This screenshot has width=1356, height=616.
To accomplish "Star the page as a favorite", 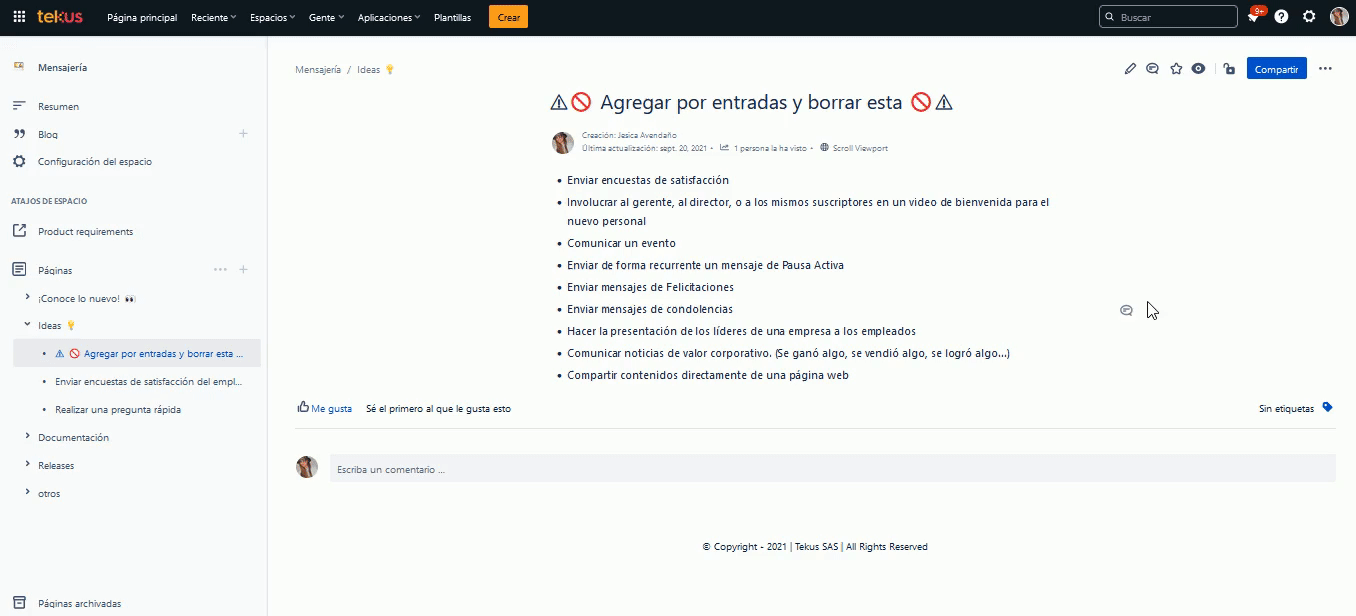I will 1176,68.
